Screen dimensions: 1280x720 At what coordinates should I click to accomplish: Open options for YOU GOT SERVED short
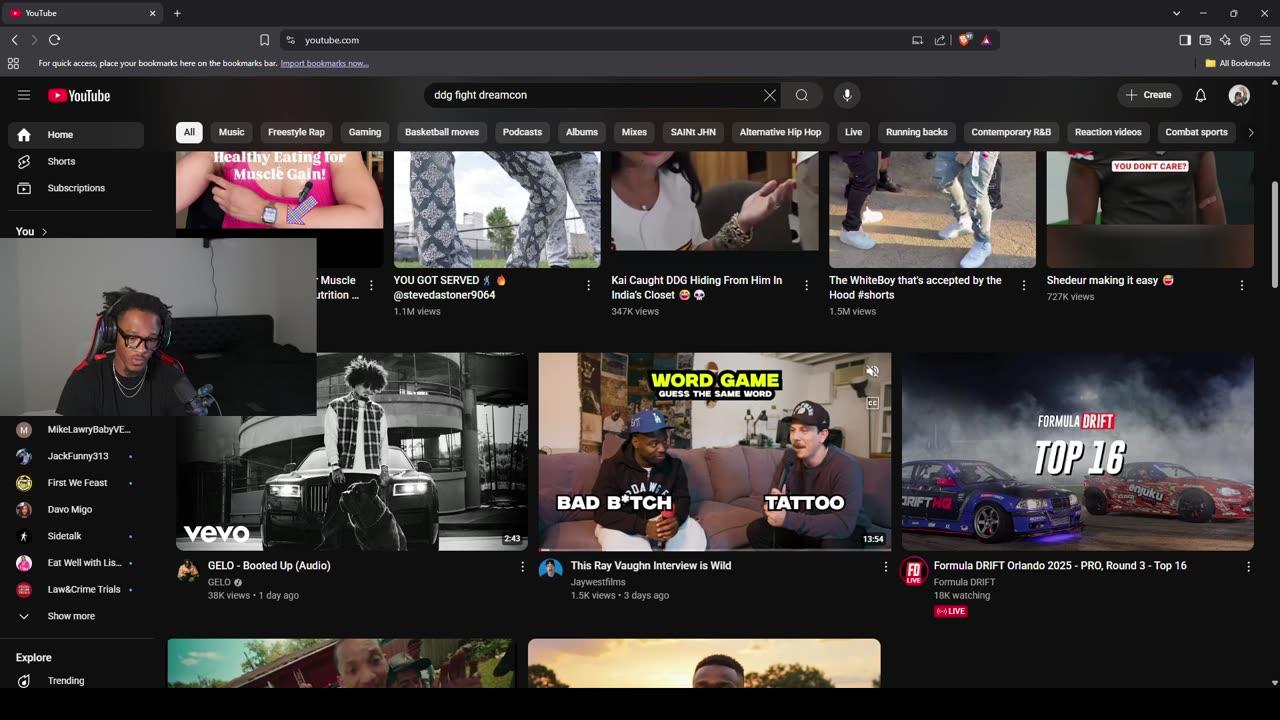589,285
